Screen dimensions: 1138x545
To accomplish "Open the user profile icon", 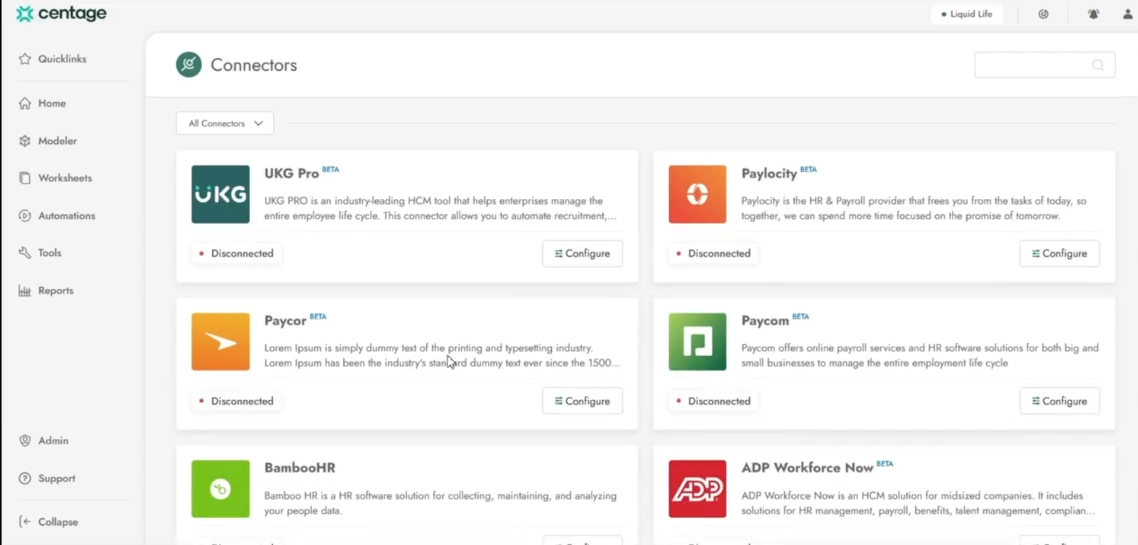I will click(1127, 14).
